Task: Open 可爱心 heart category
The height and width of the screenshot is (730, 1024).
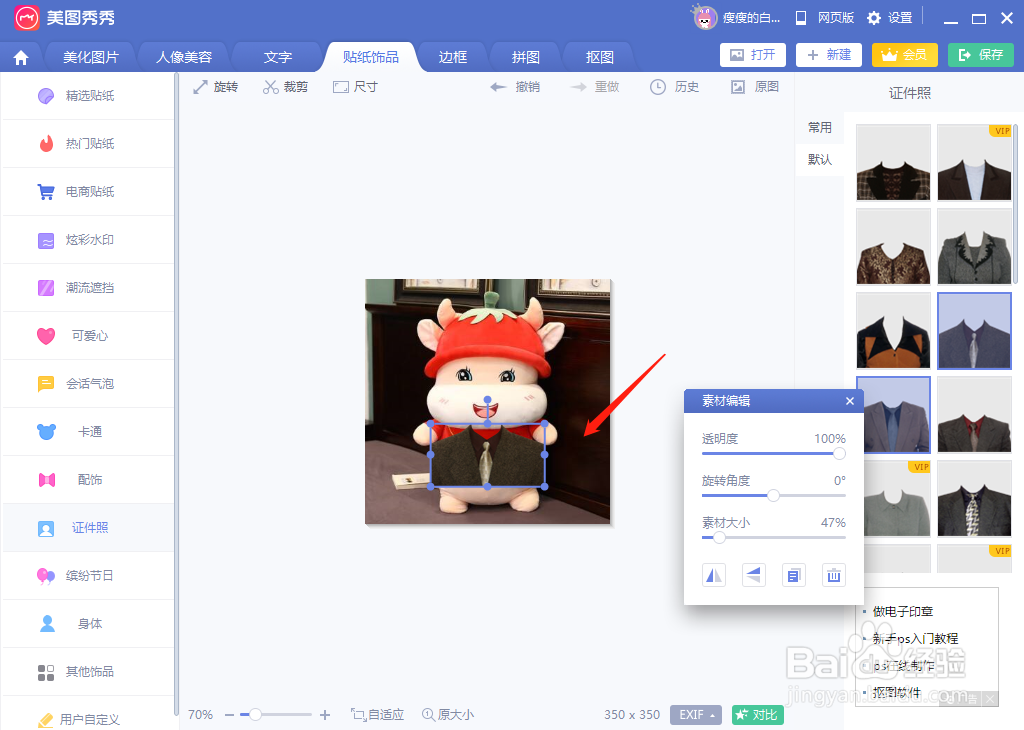Action: click(x=89, y=336)
